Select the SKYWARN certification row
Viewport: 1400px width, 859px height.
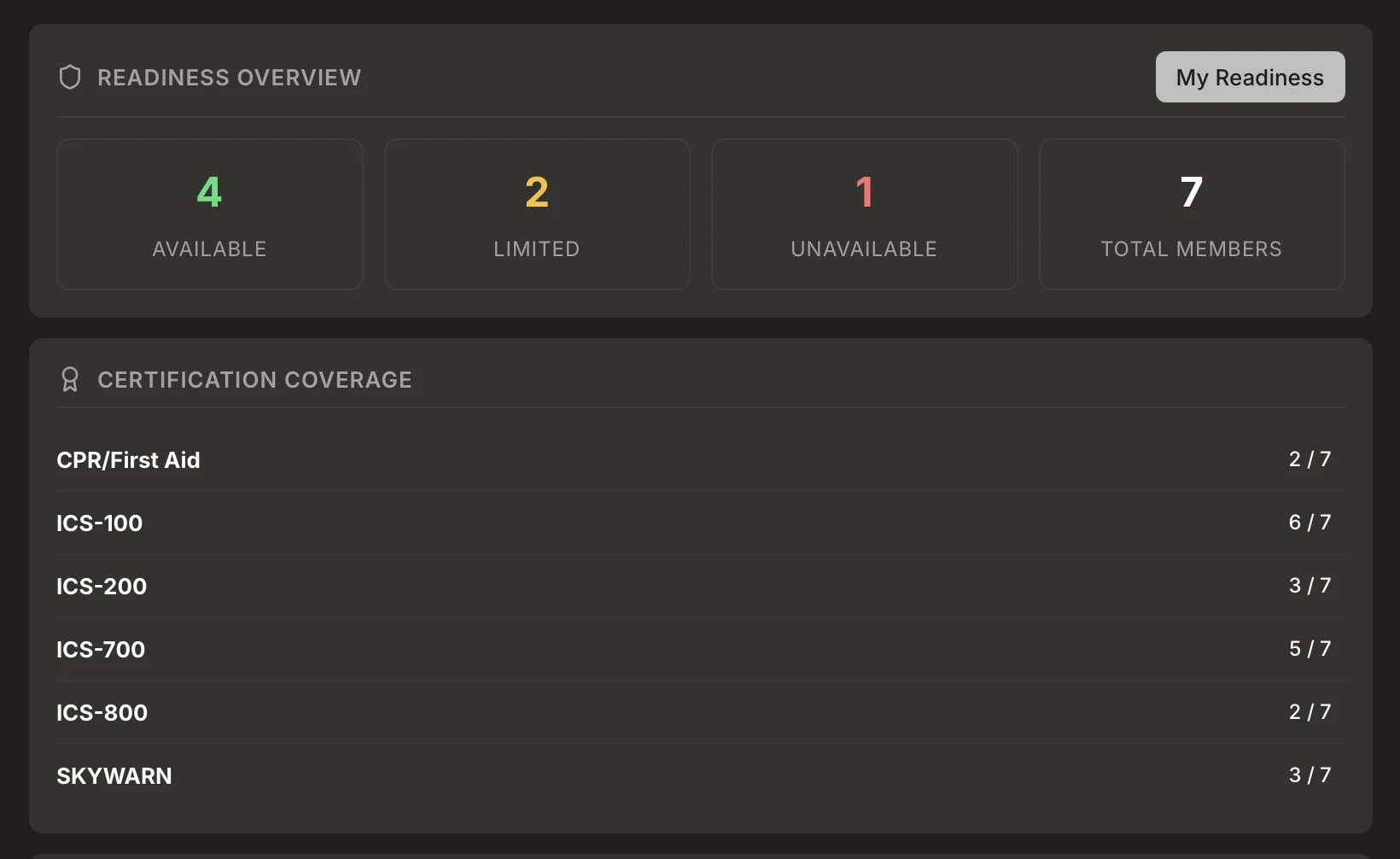pos(701,775)
